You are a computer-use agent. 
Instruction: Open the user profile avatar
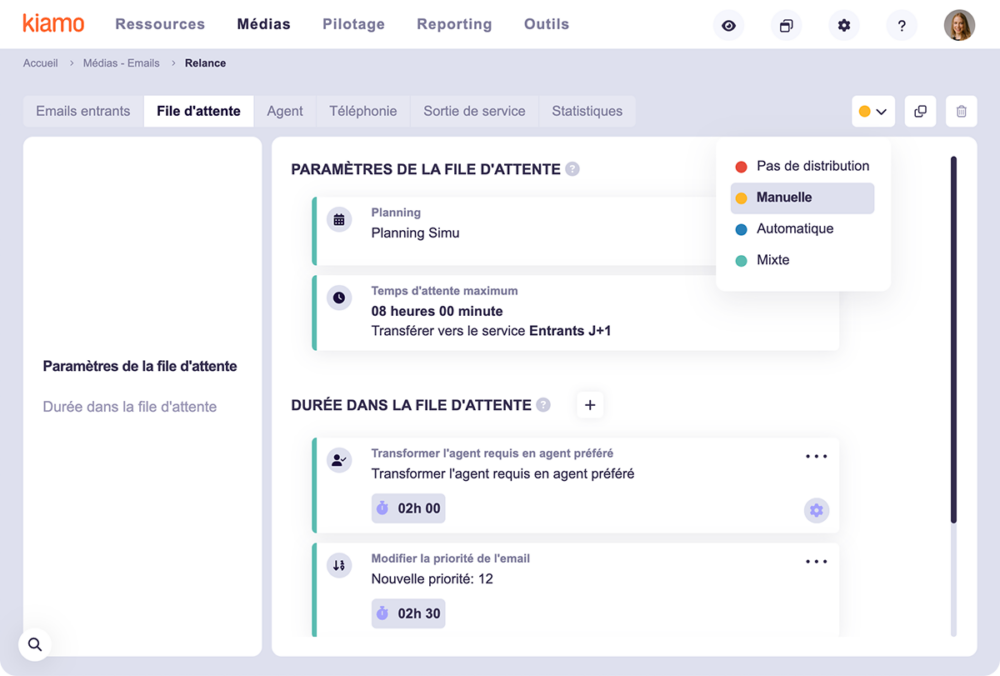[959, 26]
